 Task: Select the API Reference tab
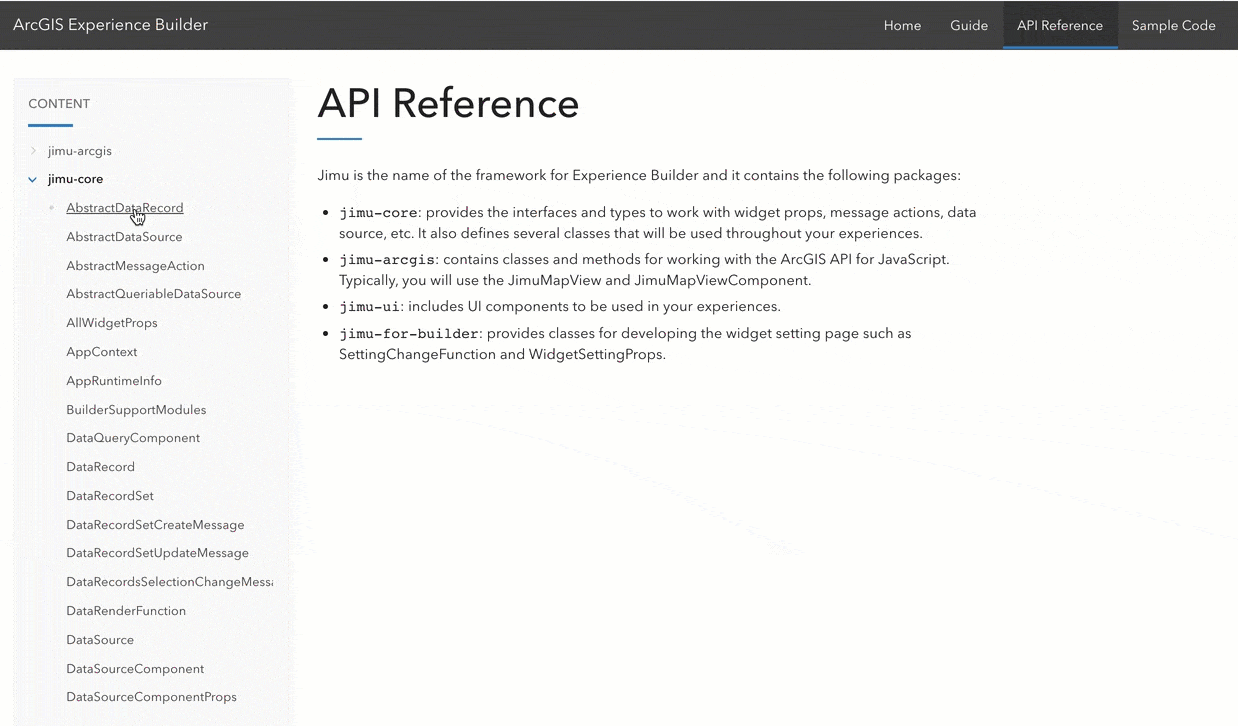pos(1060,25)
